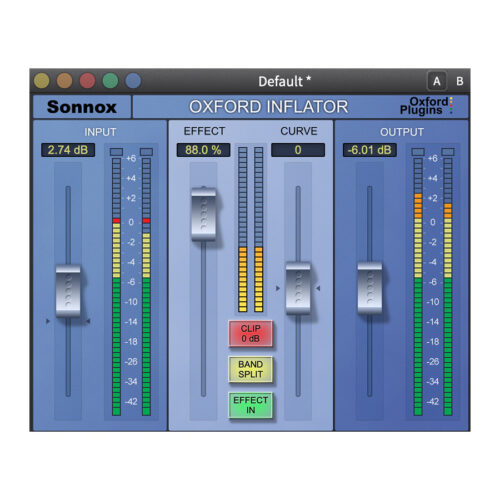Click the output left channel level meter
The height and width of the screenshot is (500, 500).
pyautogui.click(x=418, y=287)
